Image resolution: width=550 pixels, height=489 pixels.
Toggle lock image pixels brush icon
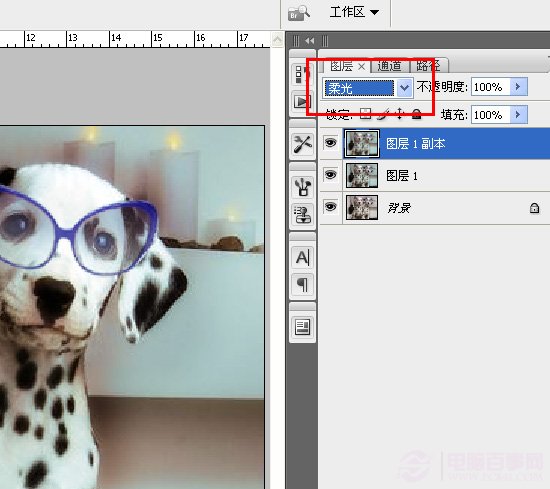pos(384,114)
